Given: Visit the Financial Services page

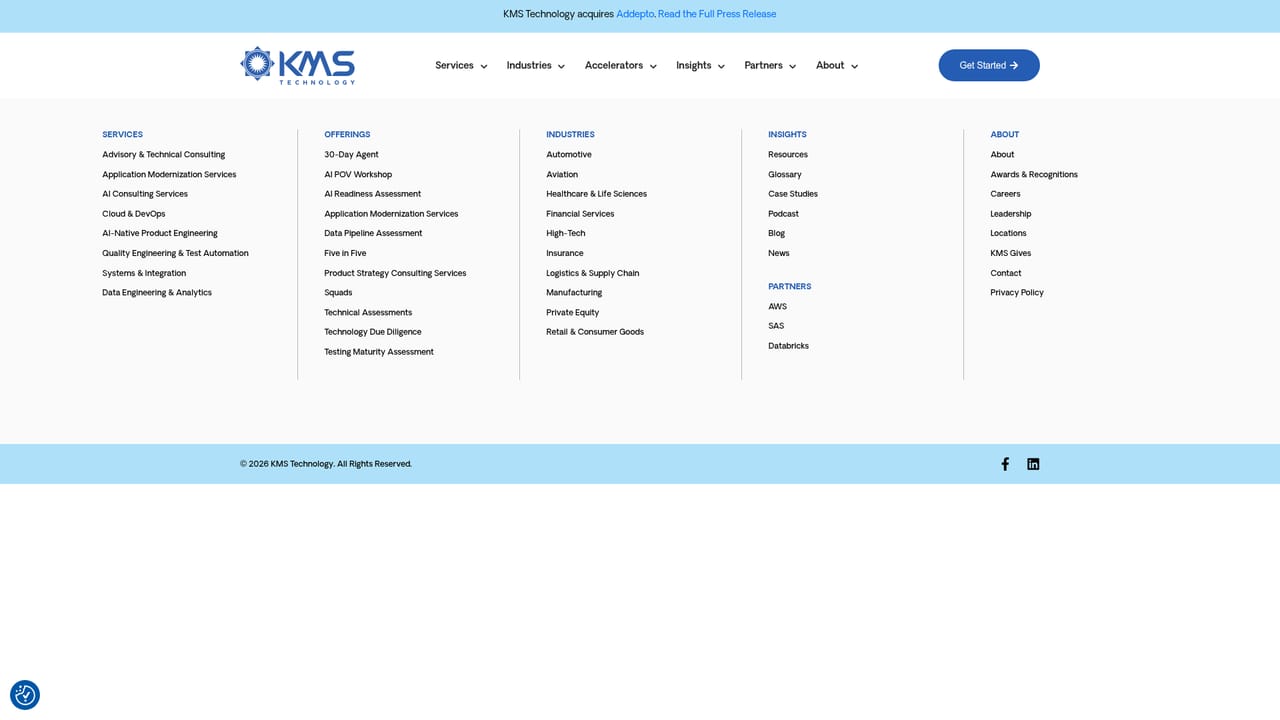Looking at the screenshot, I should (580, 214).
